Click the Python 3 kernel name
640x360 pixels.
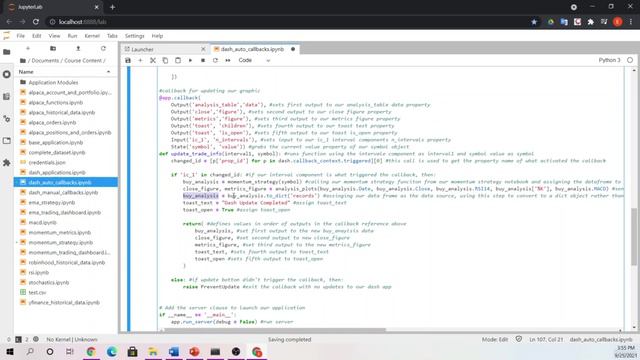609,60
